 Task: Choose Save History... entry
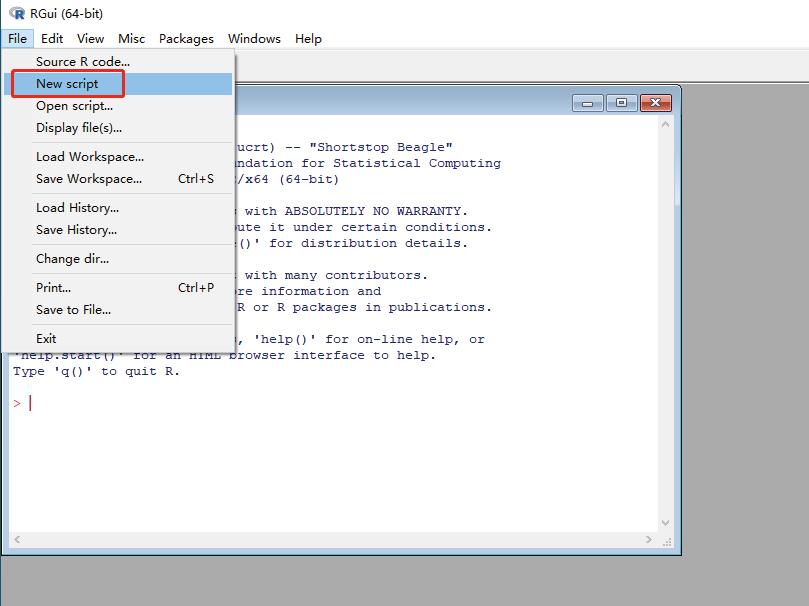pos(76,230)
